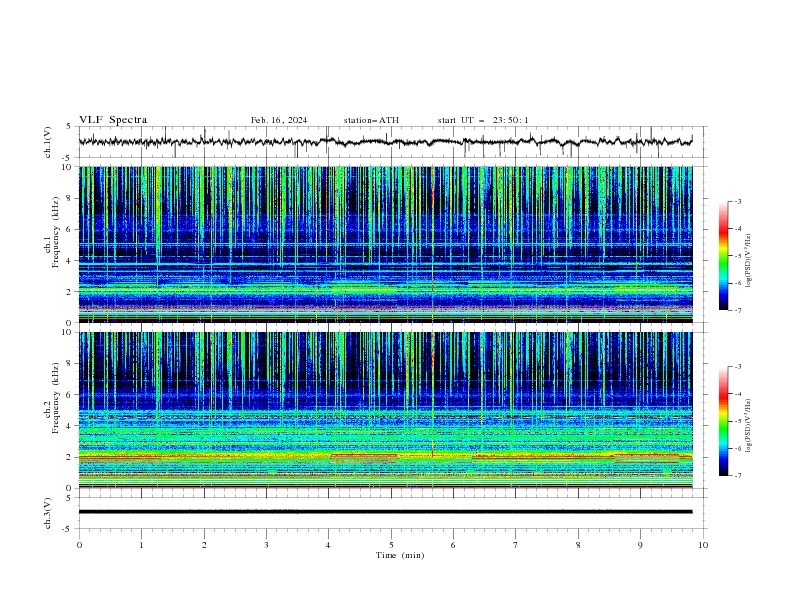Viewport: 792px width, 612px height.
Task: Click the ch.1 voltage waveform trace
Action: (385, 142)
